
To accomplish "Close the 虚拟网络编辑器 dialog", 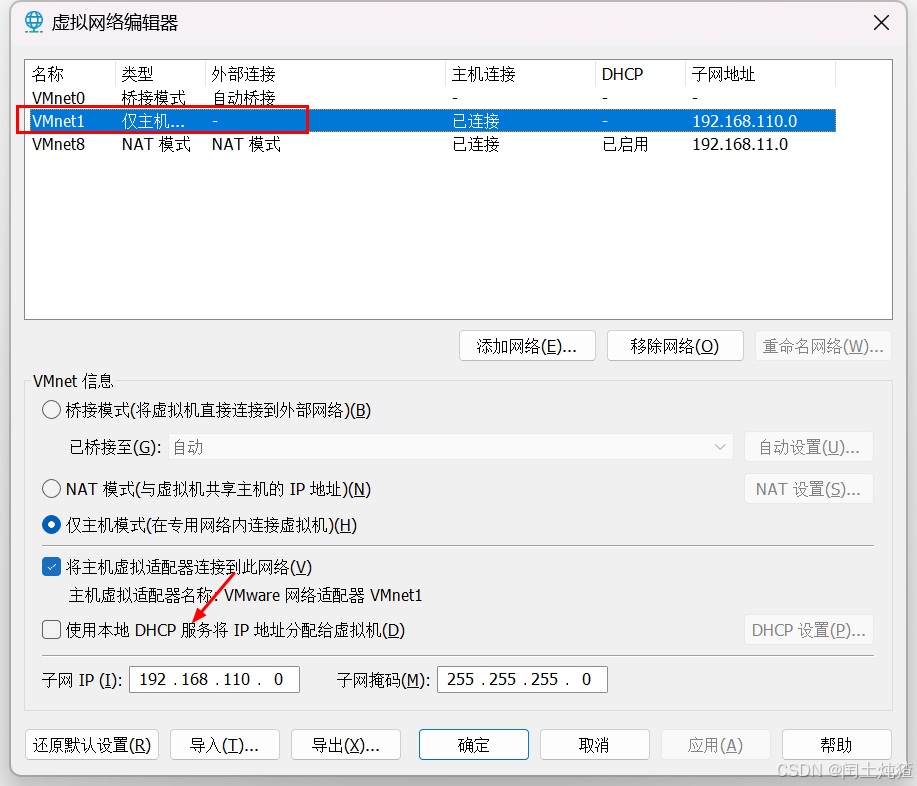I will click(x=881, y=23).
